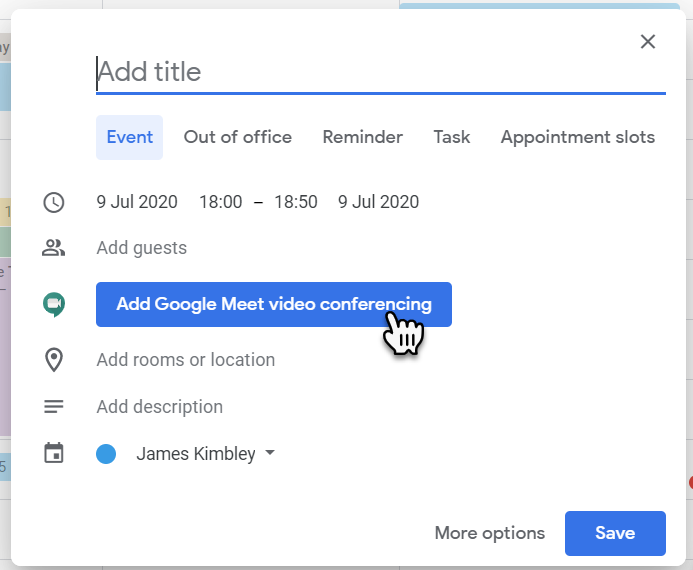Screen dimensions: 693x570
Task: Open More options
Action: point(490,533)
